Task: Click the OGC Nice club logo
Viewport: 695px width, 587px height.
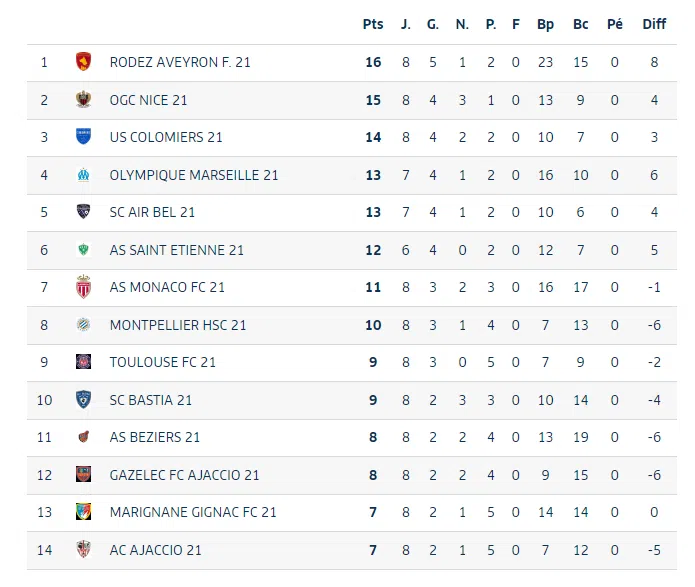Action: click(83, 100)
